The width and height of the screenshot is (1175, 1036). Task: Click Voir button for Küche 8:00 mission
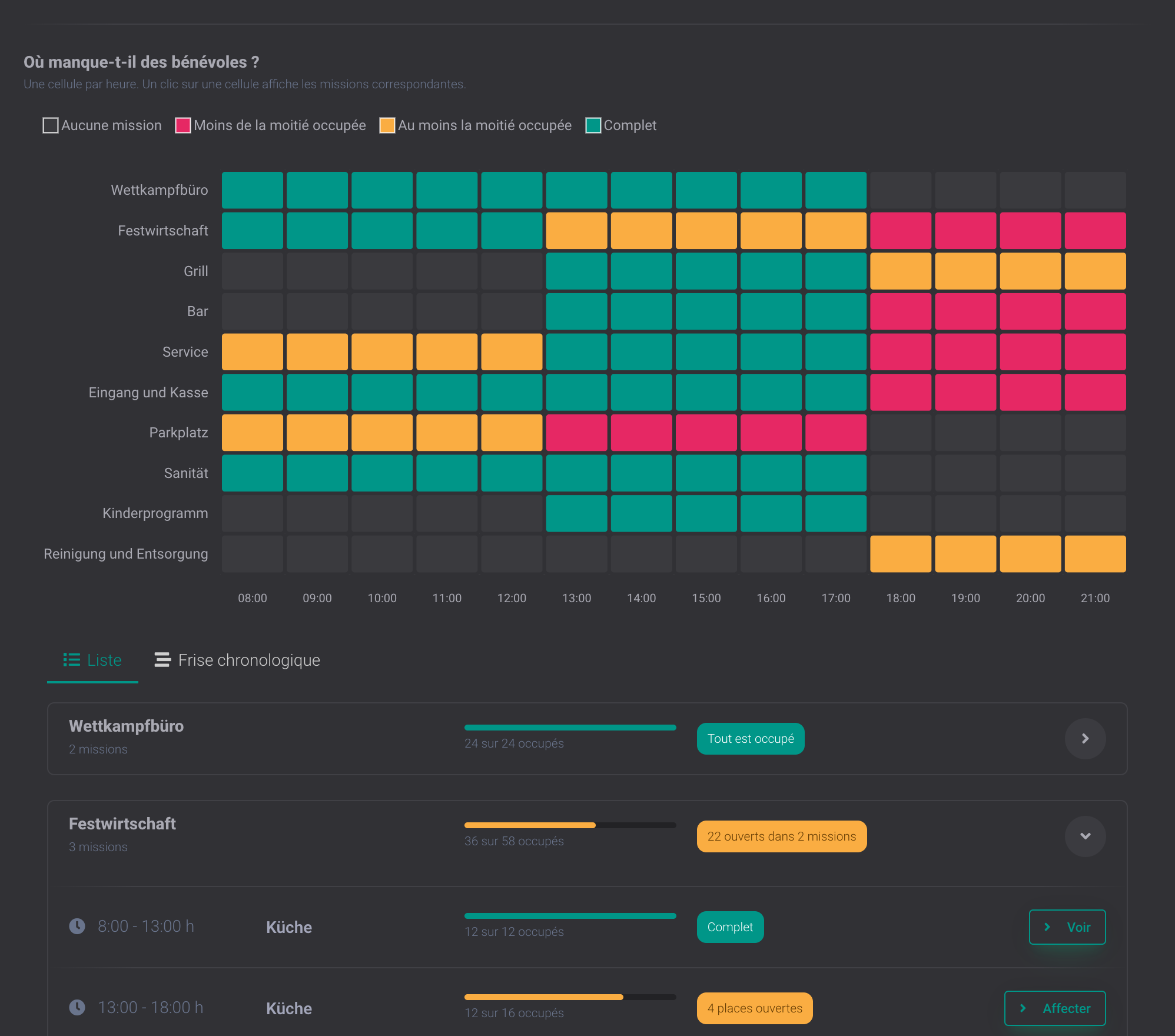coord(1067,927)
